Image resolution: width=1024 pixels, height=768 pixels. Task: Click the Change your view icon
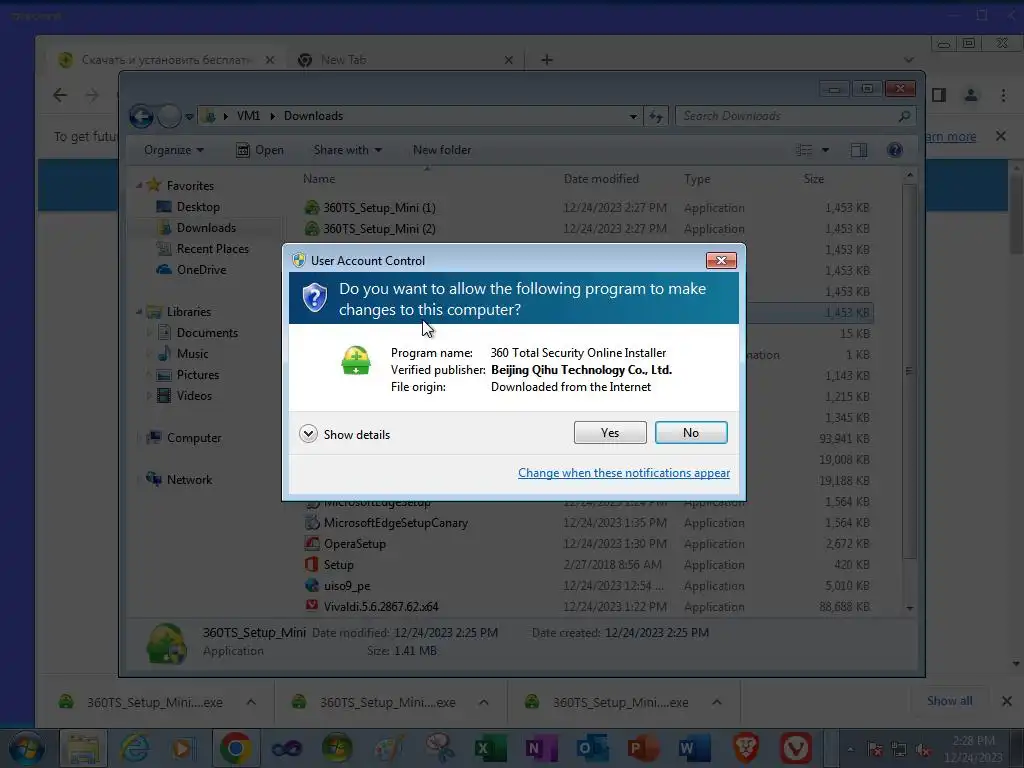[804, 150]
